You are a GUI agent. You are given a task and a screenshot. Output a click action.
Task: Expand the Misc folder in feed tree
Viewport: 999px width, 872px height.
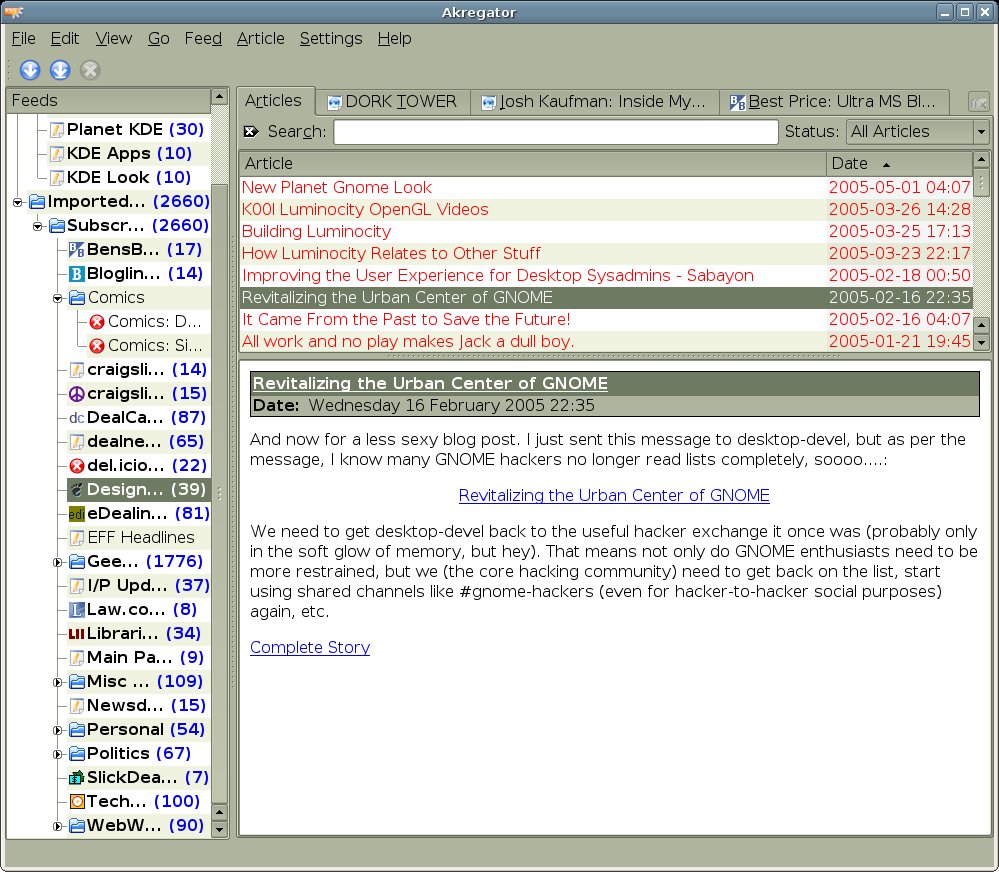click(x=58, y=682)
